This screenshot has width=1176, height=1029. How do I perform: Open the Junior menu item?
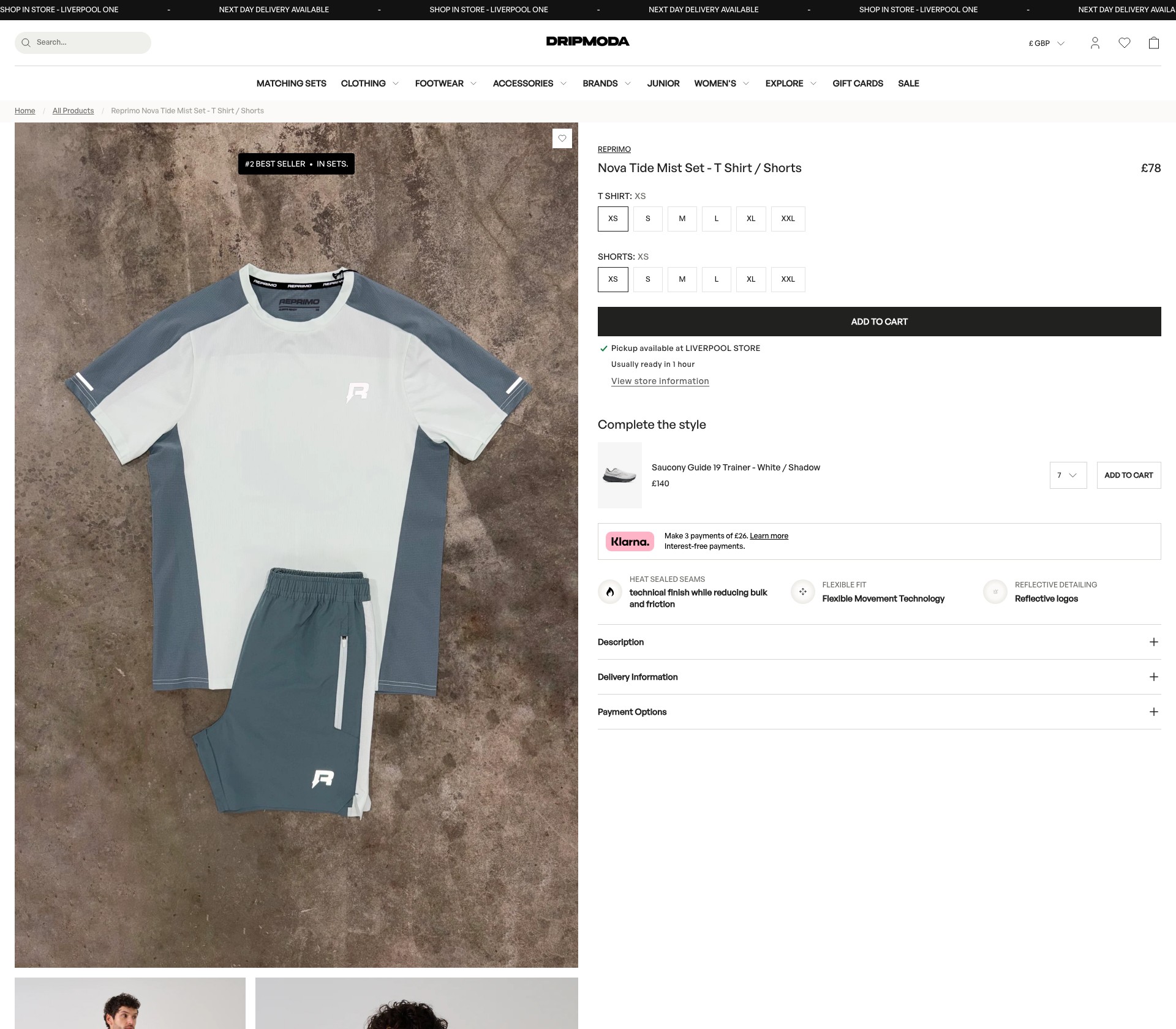pos(663,83)
